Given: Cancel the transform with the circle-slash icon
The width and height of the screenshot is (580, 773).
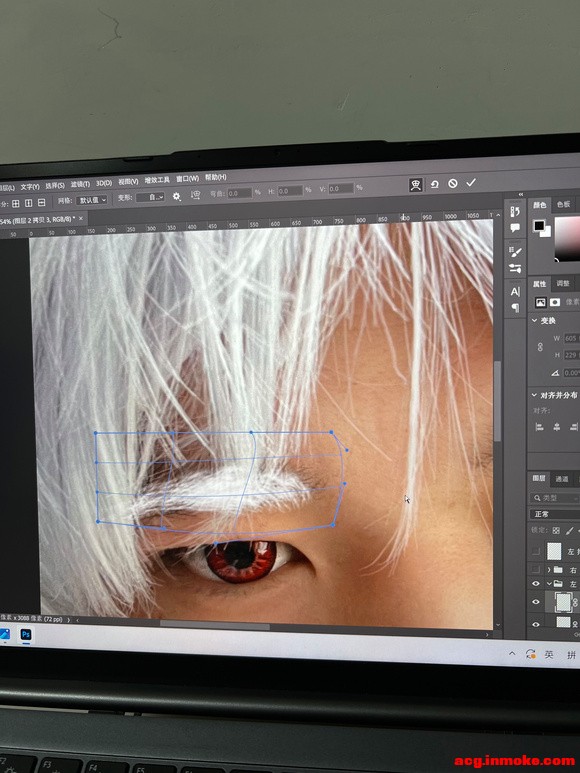Looking at the screenshot, I should 452,183.
